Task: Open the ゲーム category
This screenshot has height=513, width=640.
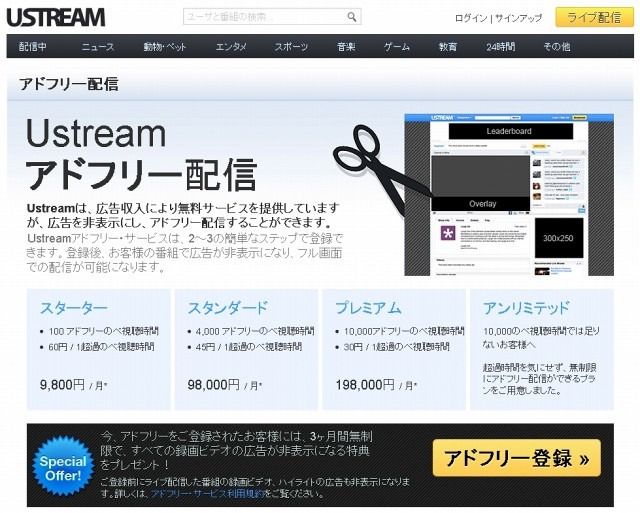Action: pyautogui.click(x=397, y=47)
